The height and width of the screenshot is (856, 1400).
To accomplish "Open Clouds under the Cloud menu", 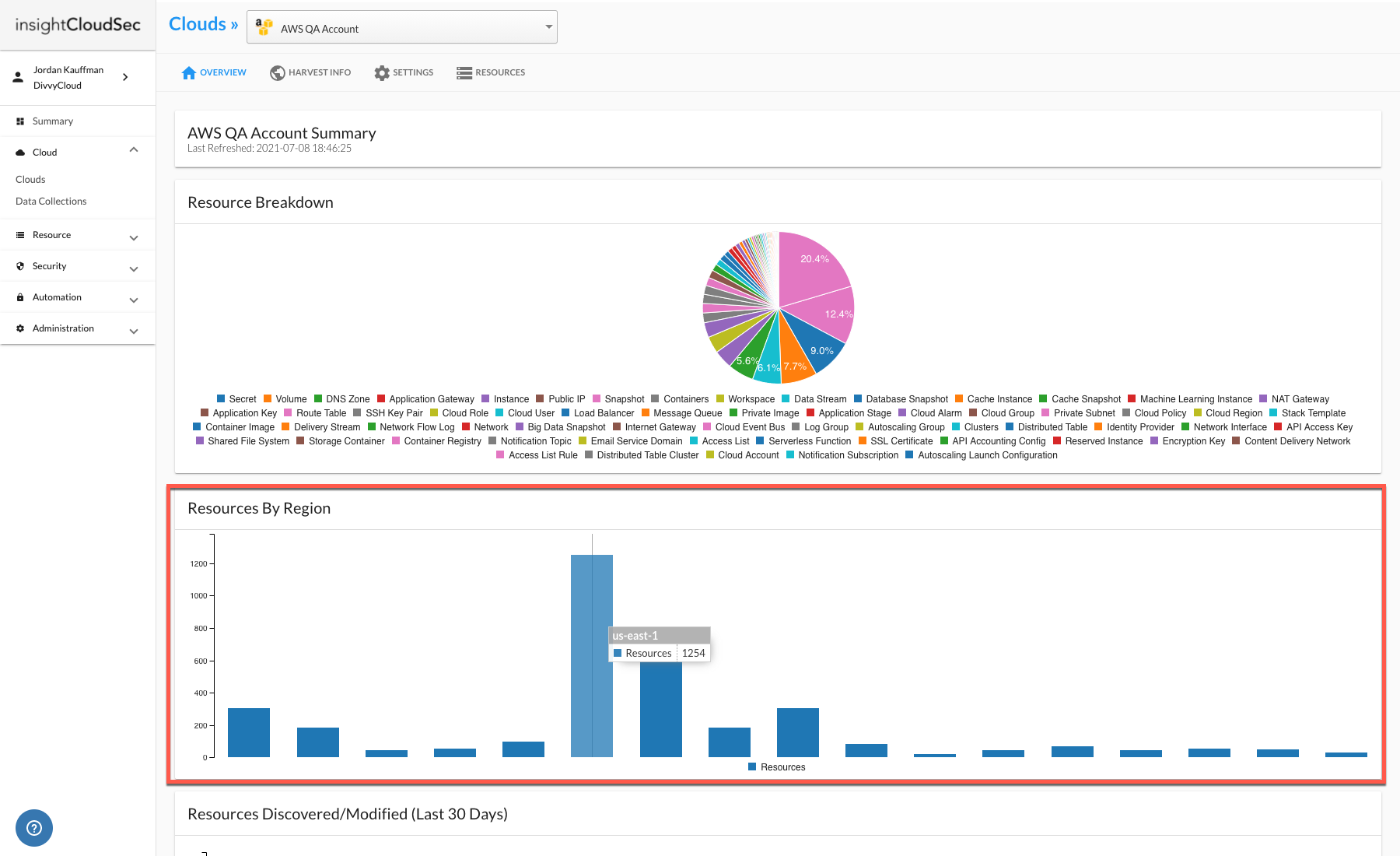I will point(30,180).
